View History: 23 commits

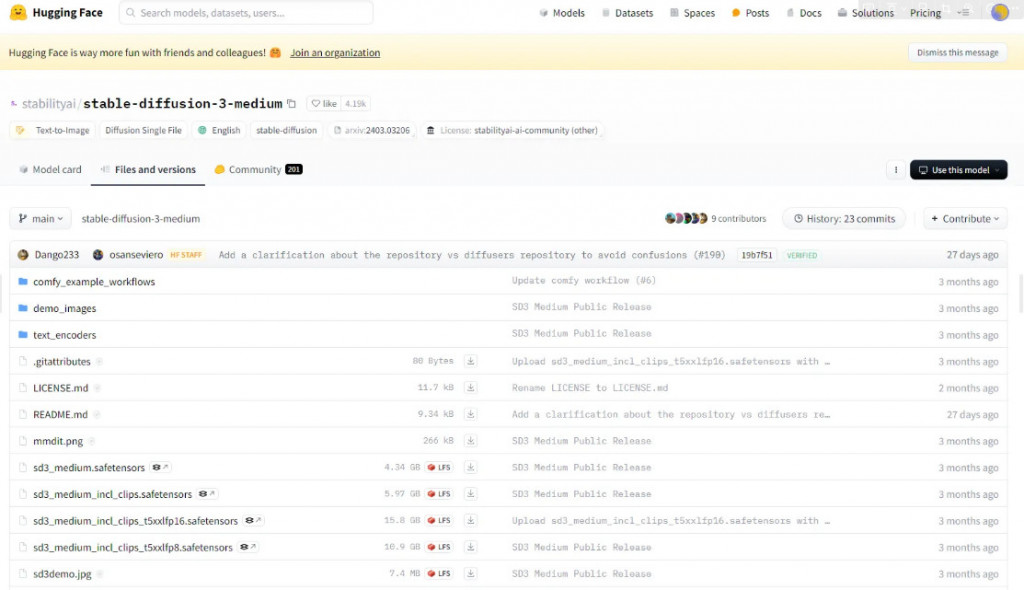(x=844, y=218)
